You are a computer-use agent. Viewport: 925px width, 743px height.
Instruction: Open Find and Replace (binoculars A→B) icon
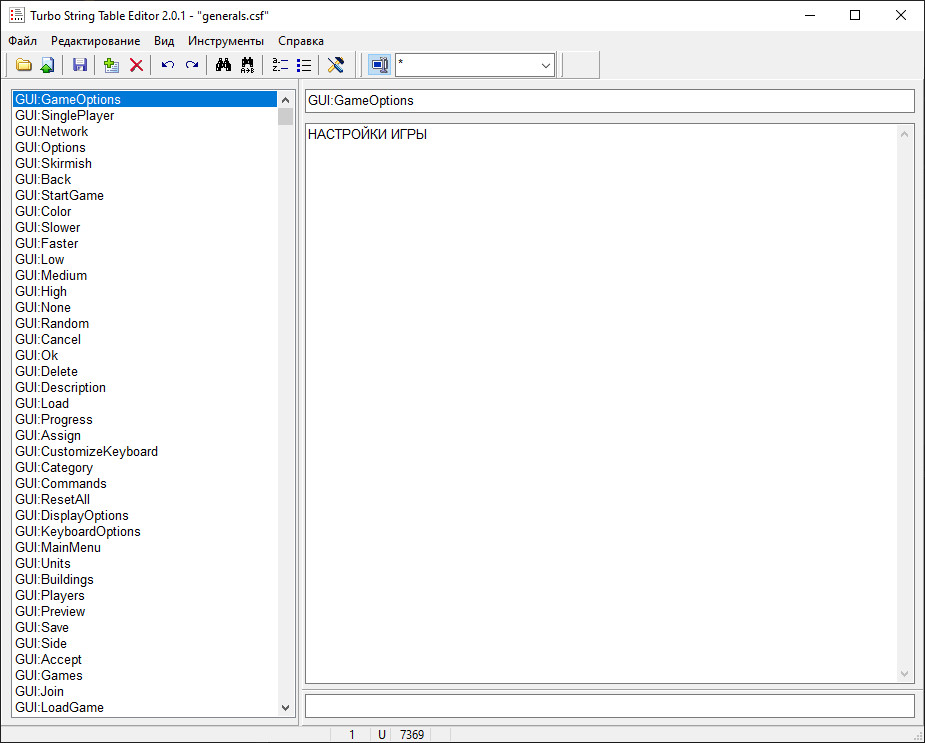pyautogui.click(x=248, y=65)
